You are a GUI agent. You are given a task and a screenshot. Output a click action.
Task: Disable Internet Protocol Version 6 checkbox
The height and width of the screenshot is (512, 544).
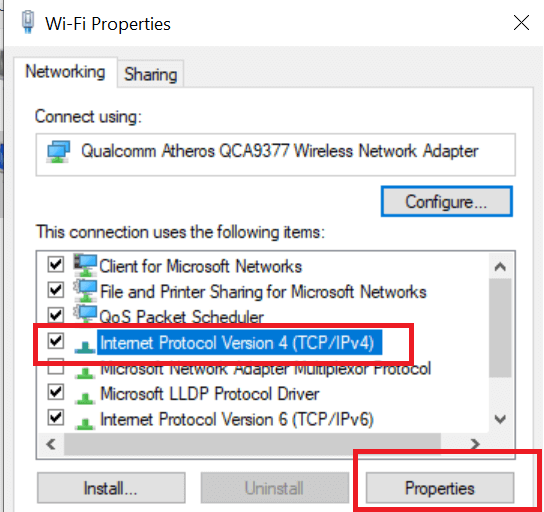[x=56, y=418]
